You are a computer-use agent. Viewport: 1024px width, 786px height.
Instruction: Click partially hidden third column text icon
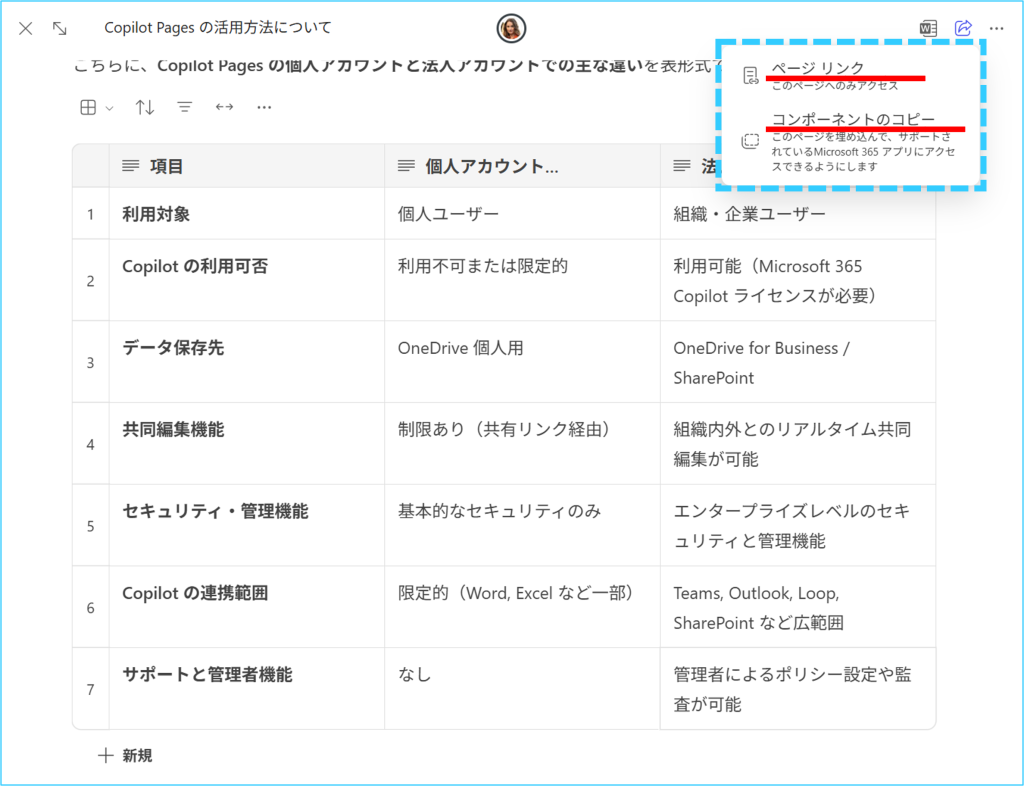(x=682, y=166)
